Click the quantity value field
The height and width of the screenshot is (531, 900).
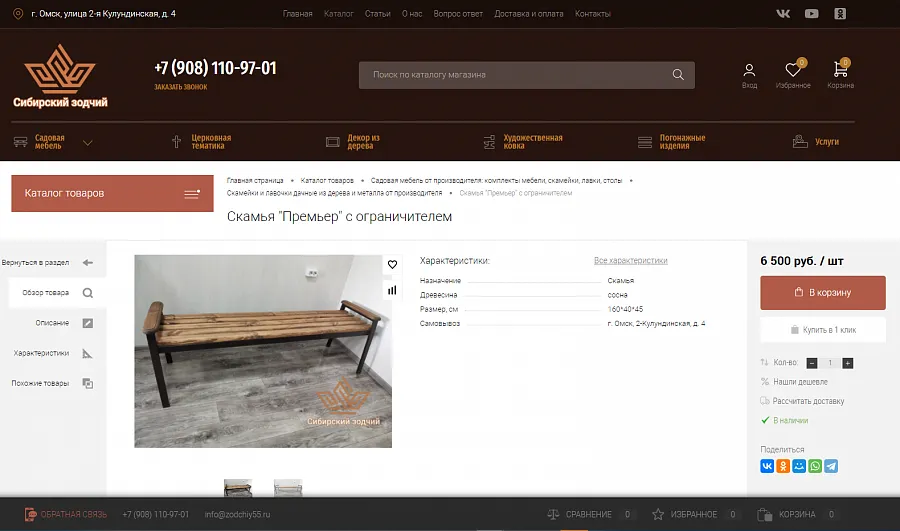(x=829, y=363)
